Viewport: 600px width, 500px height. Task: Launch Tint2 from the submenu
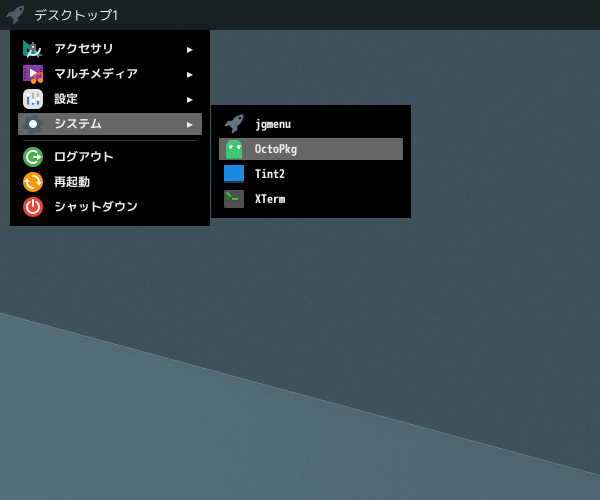pyautogui.click(x=311, y=174)
